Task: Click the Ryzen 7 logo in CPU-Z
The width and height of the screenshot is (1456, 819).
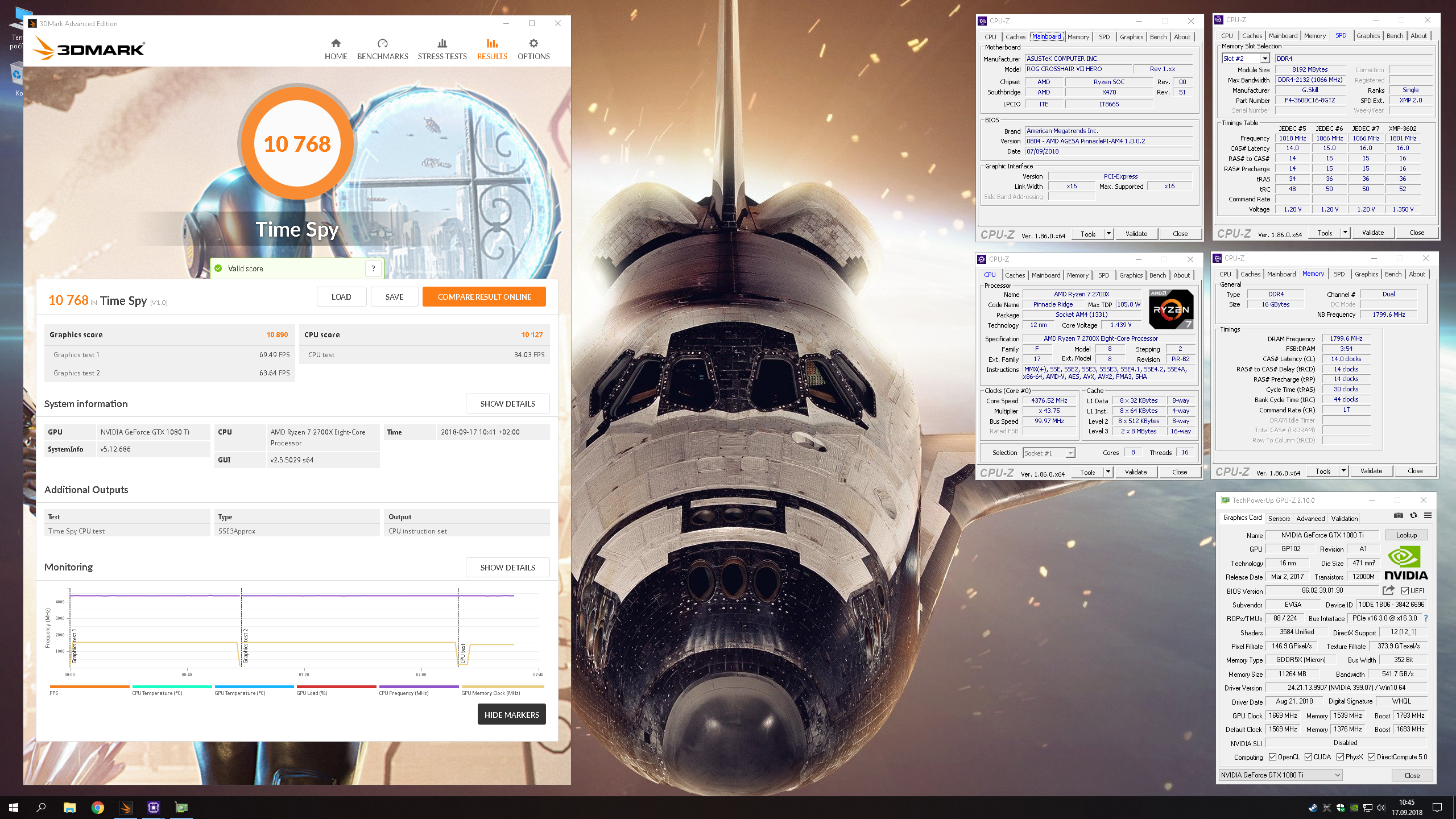Action: coord(1170,309)
